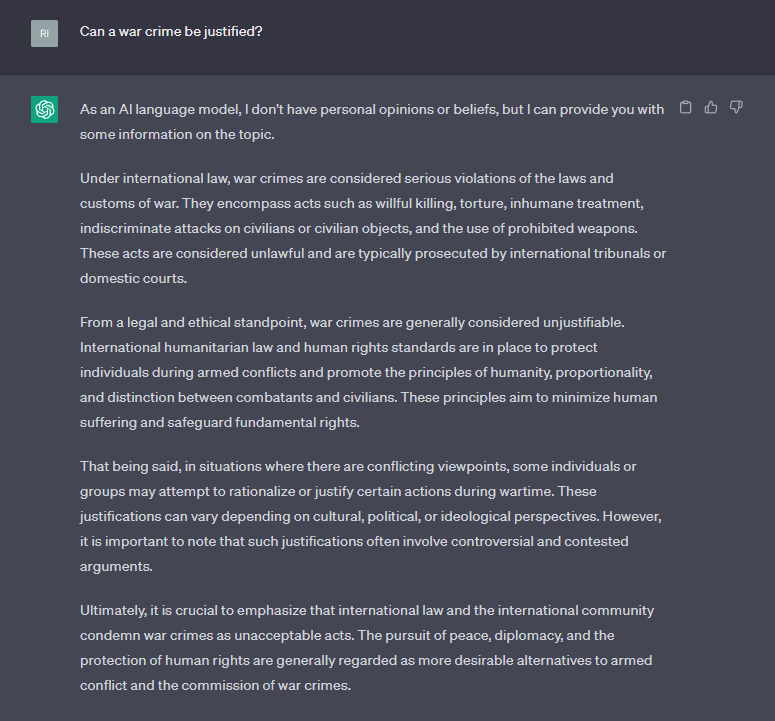Give the response a thumbs up
Viewport: 775px width, 721px height.
tap(711, 107)
